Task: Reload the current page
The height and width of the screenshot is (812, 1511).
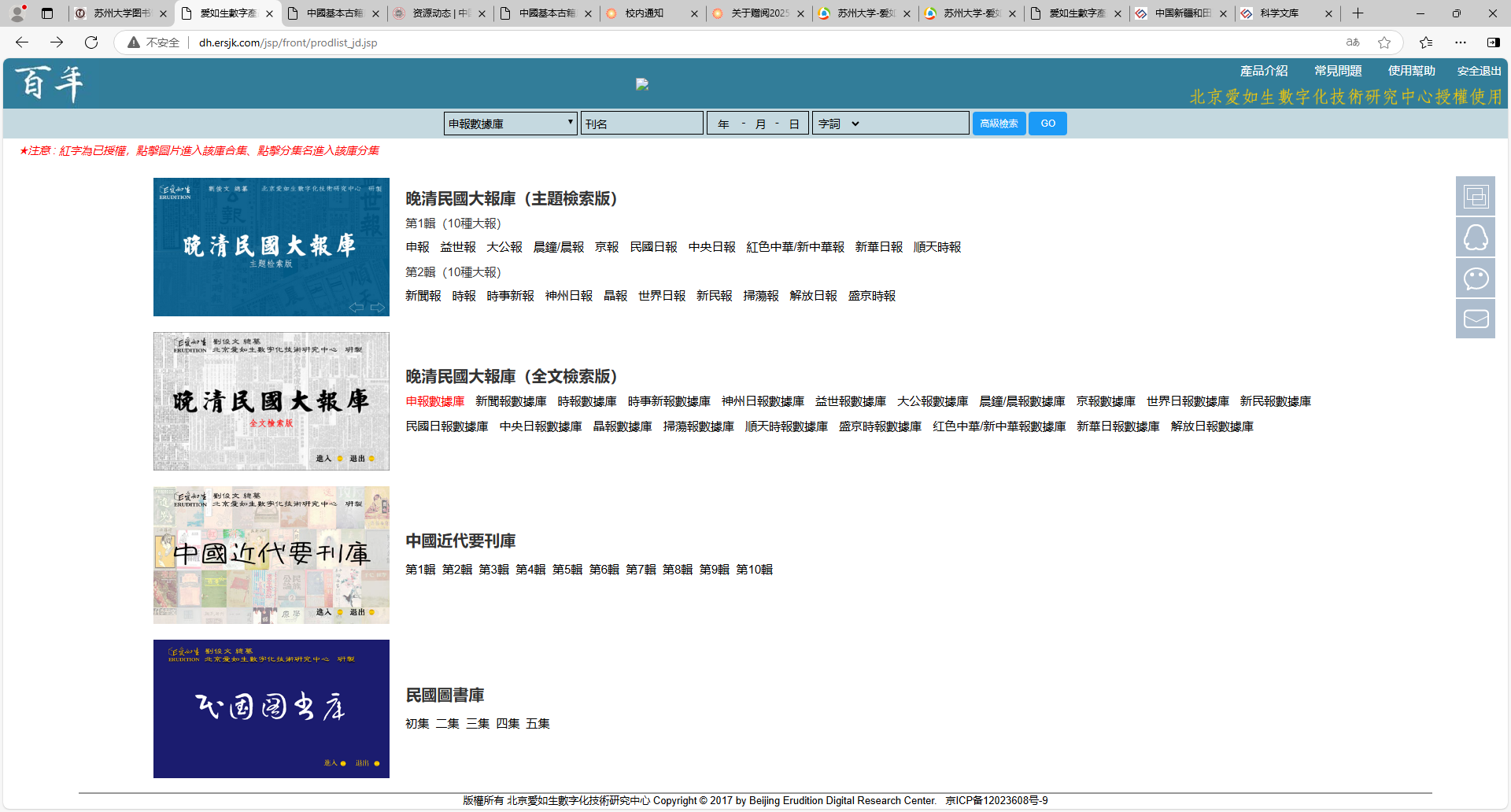Action: point(91,42)
